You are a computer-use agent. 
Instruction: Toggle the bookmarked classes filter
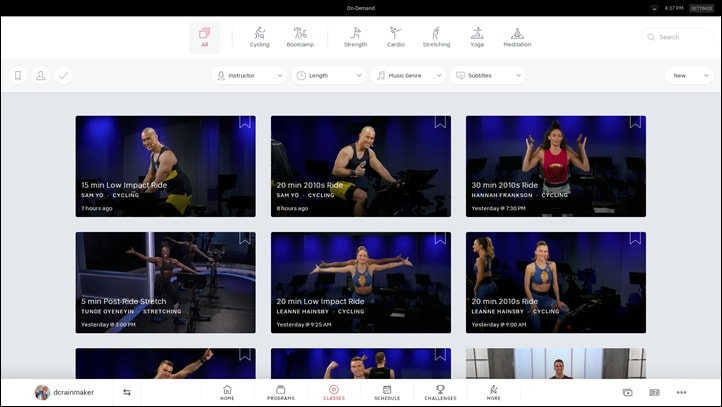tap(18, 76)
